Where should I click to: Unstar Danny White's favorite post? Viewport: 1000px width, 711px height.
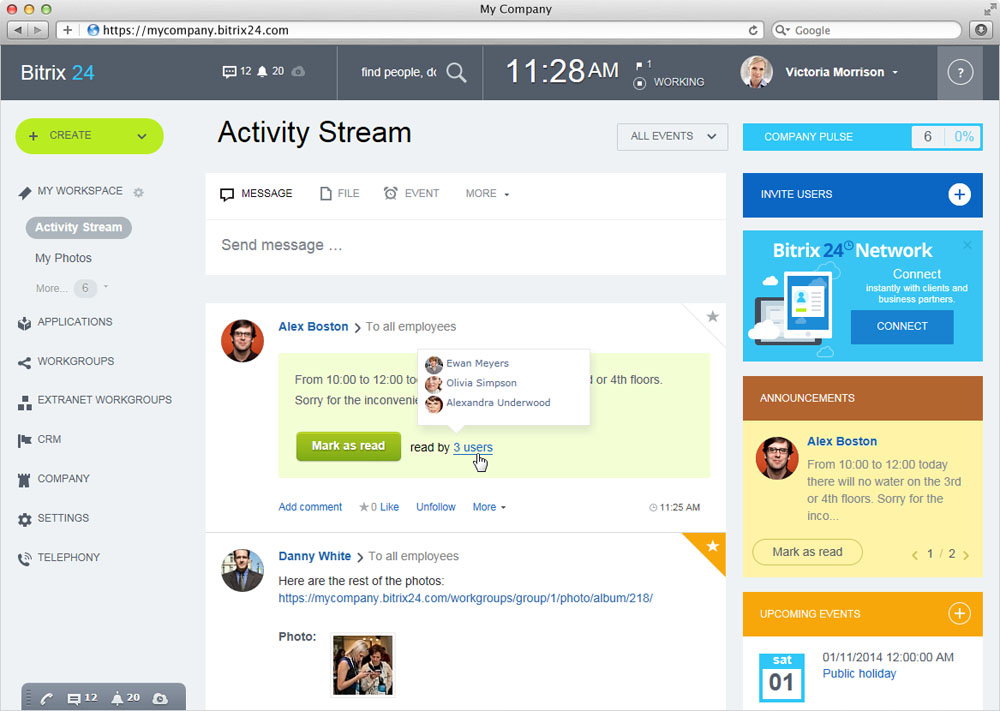pos(712,546)
